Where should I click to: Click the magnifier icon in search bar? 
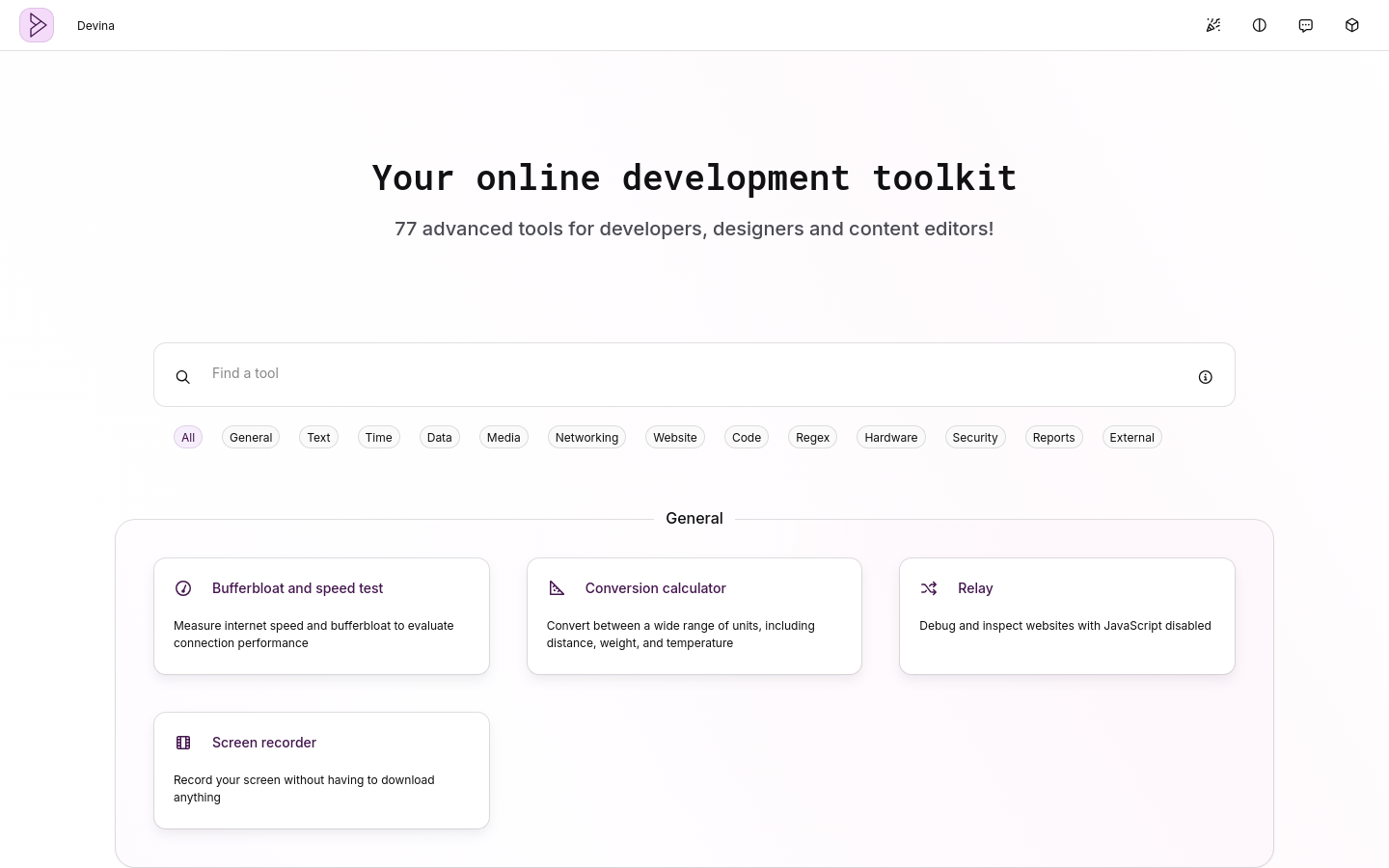pyautogui.click(x=183, y=376)
